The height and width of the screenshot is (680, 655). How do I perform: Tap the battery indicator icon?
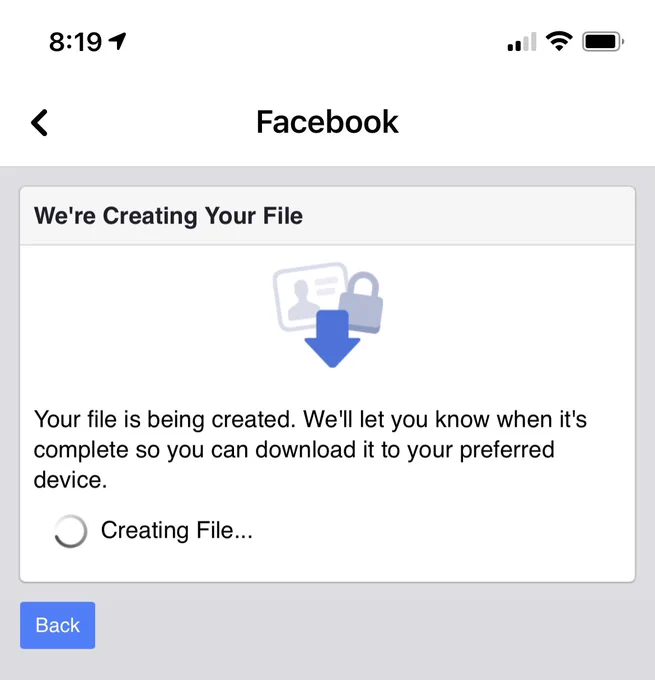coord(603,42)
